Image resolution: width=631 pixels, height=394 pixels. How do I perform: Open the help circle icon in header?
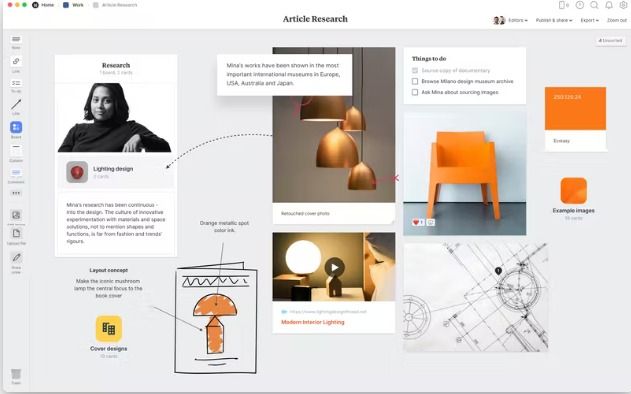(x=579, y=5)
